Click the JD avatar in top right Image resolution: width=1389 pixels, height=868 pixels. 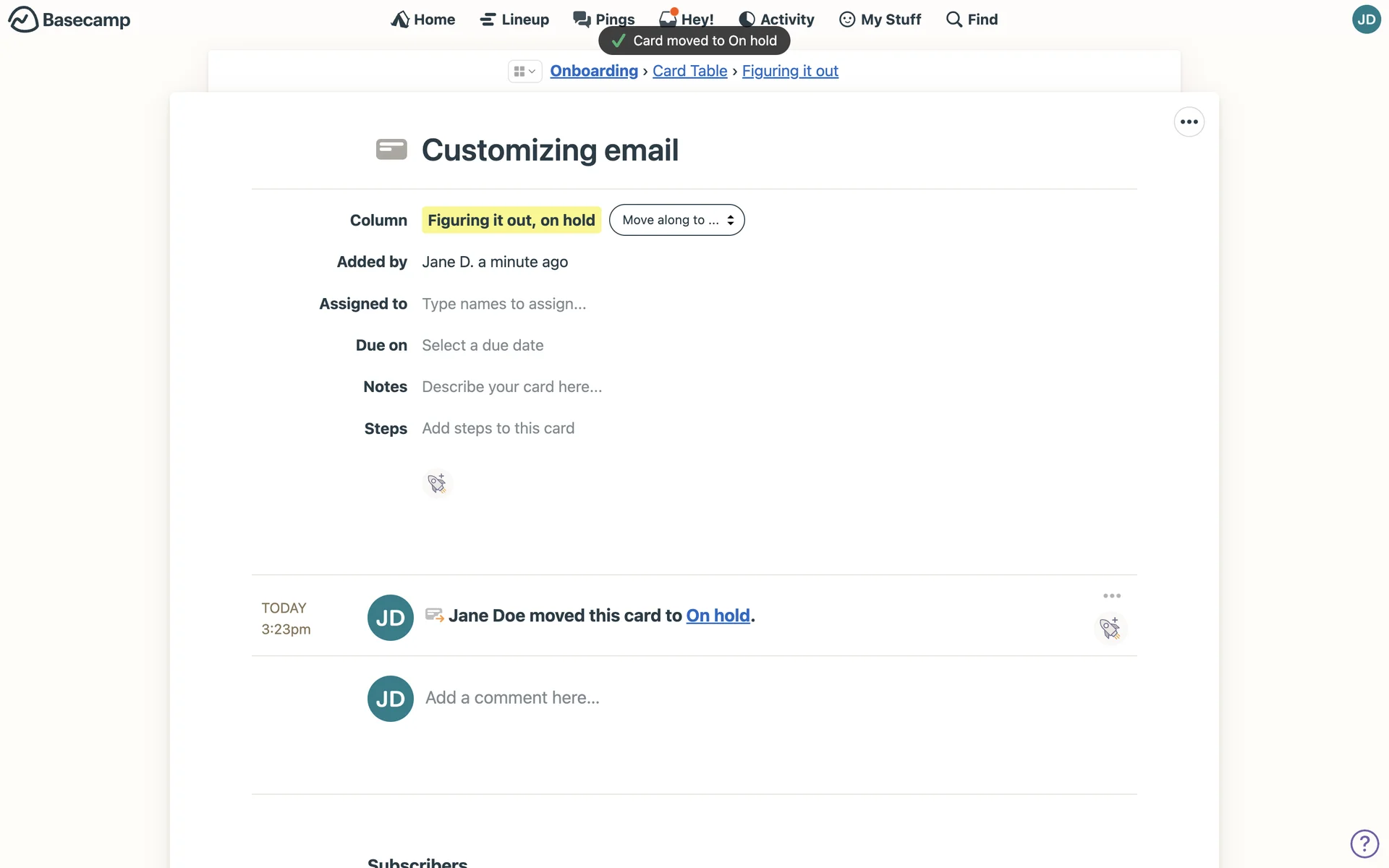pos(1366,20)
